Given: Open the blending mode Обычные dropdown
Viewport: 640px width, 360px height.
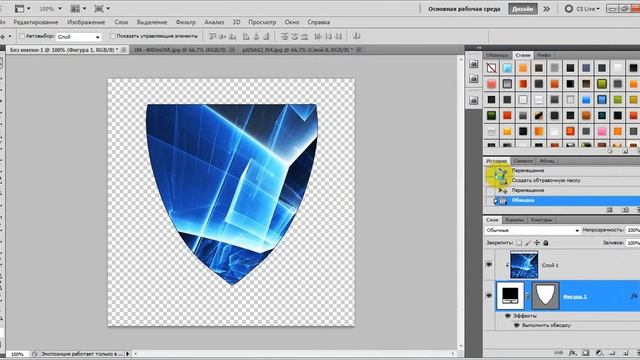Looking at the screenshot, I should point(533,230).
